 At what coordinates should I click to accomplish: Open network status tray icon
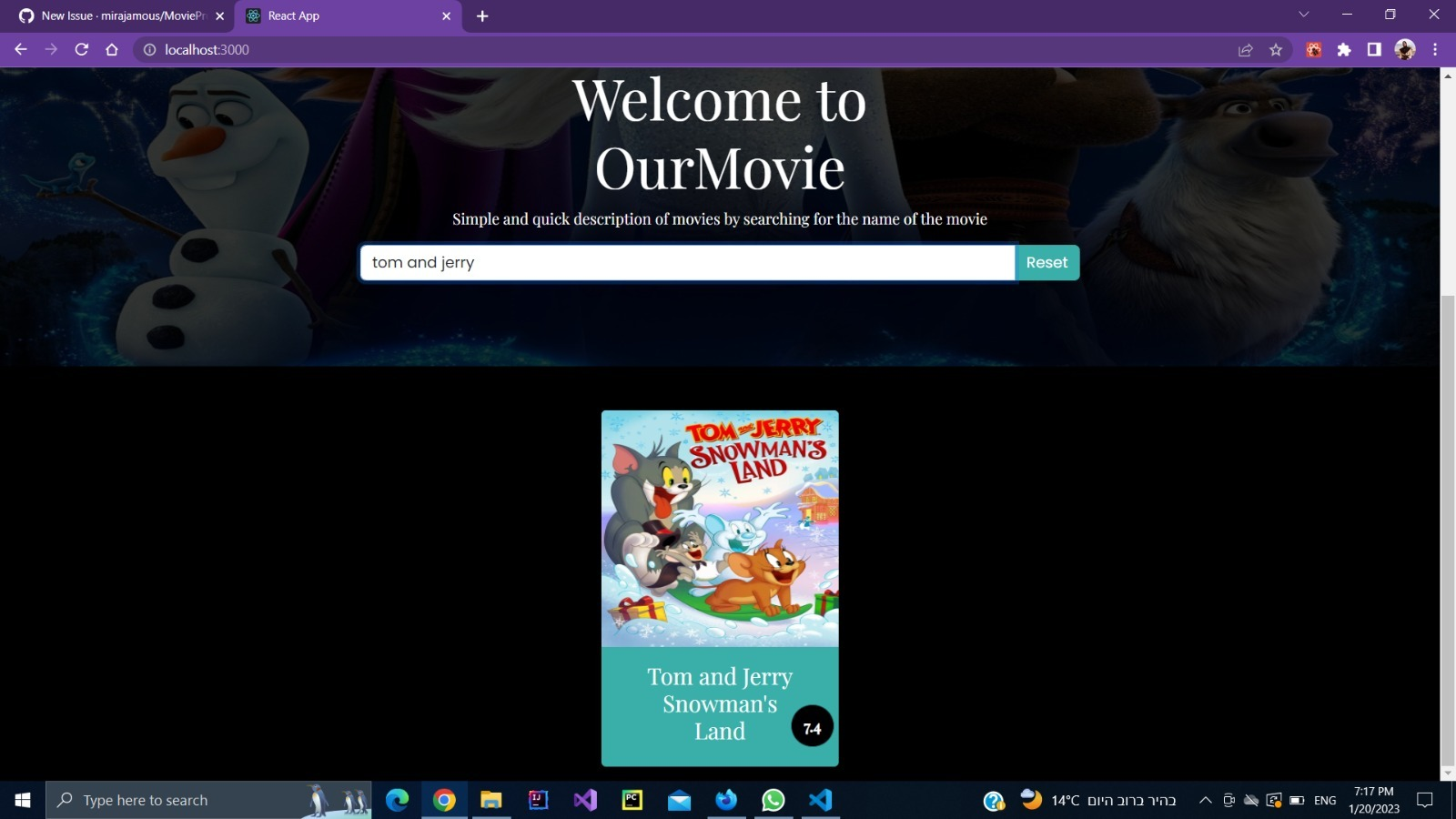click(1274, 801)
